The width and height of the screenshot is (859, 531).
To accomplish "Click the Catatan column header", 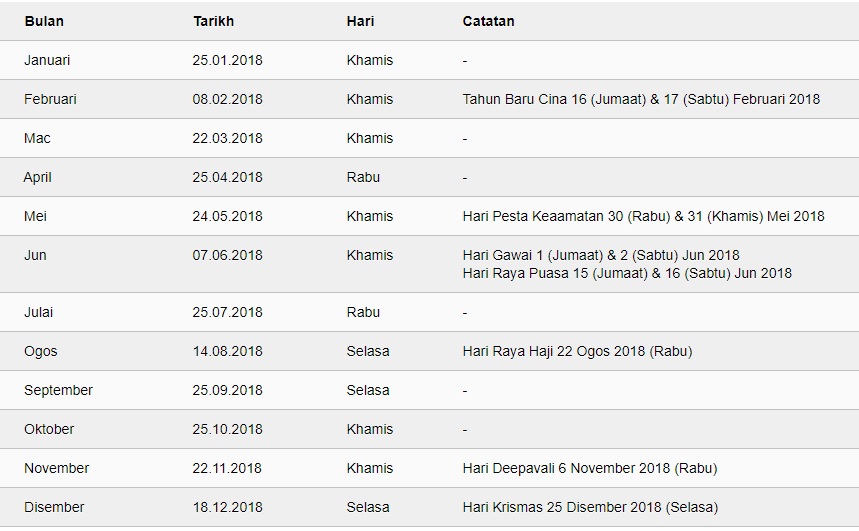I will point(488,21).
